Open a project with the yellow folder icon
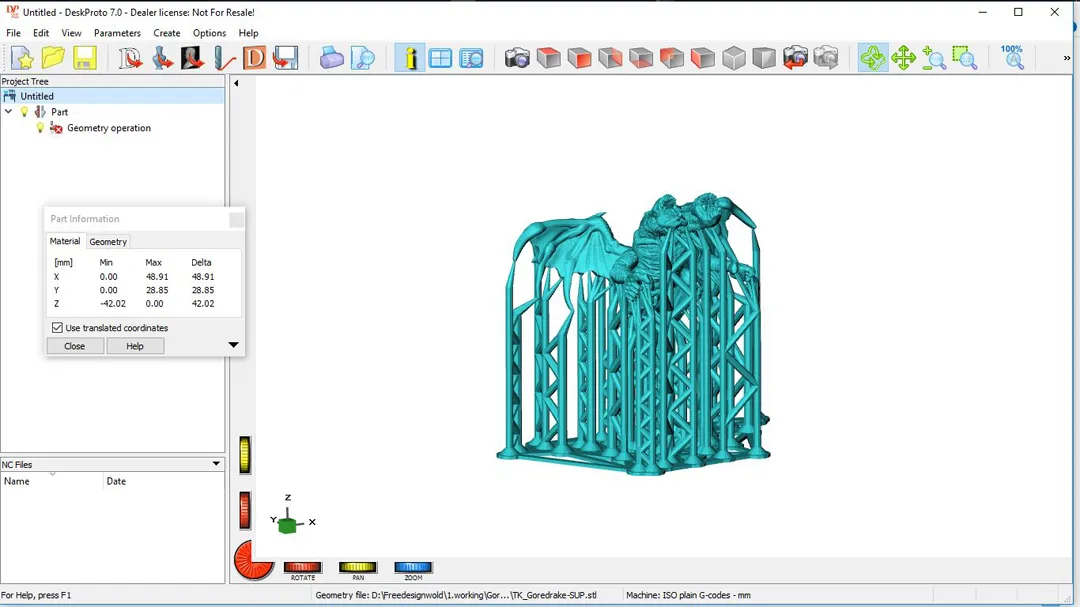Image resolution: width=1080 pixels, height=607 pixels. (x=53, y=58)
